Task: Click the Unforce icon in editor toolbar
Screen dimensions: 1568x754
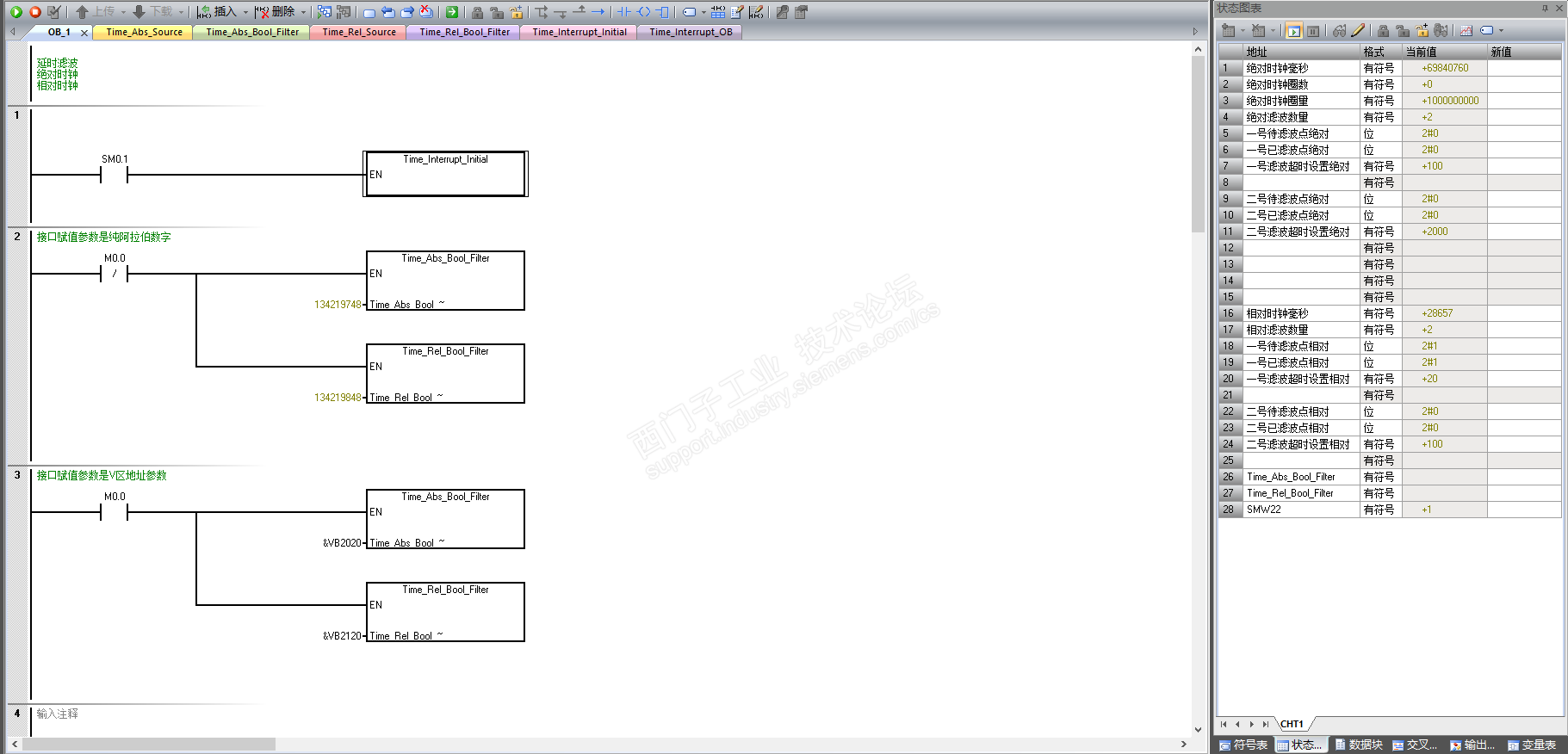Action: (497, 12)
